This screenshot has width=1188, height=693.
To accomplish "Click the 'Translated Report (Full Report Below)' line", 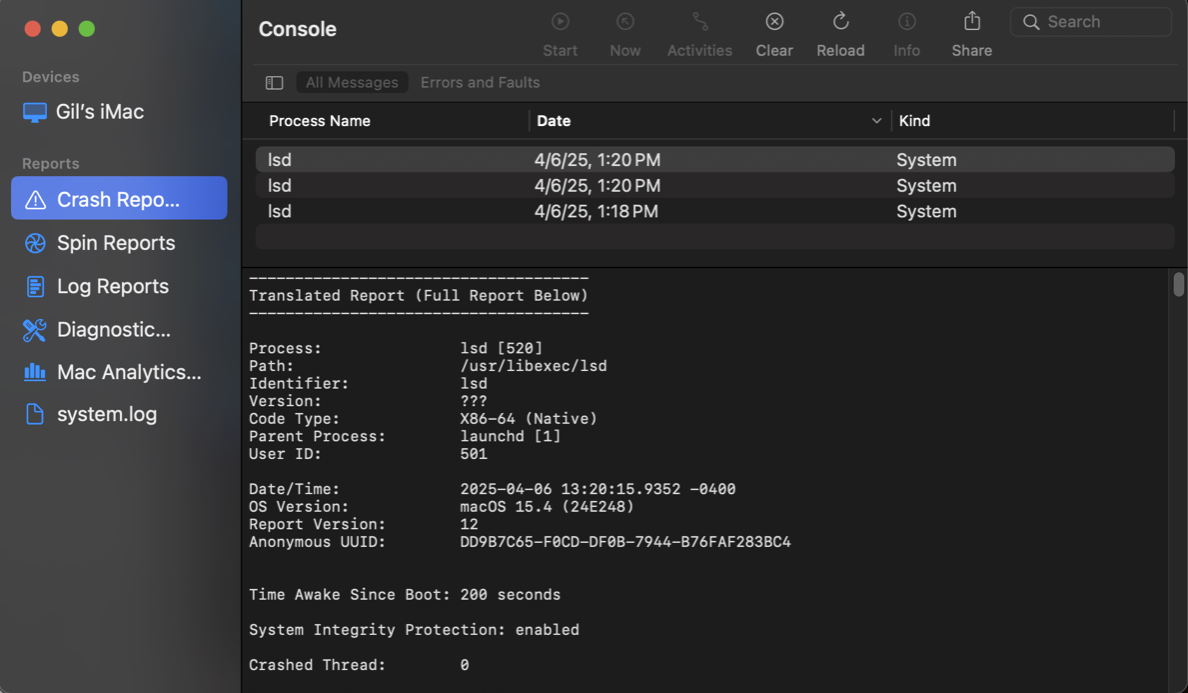I will pos(418,296).
